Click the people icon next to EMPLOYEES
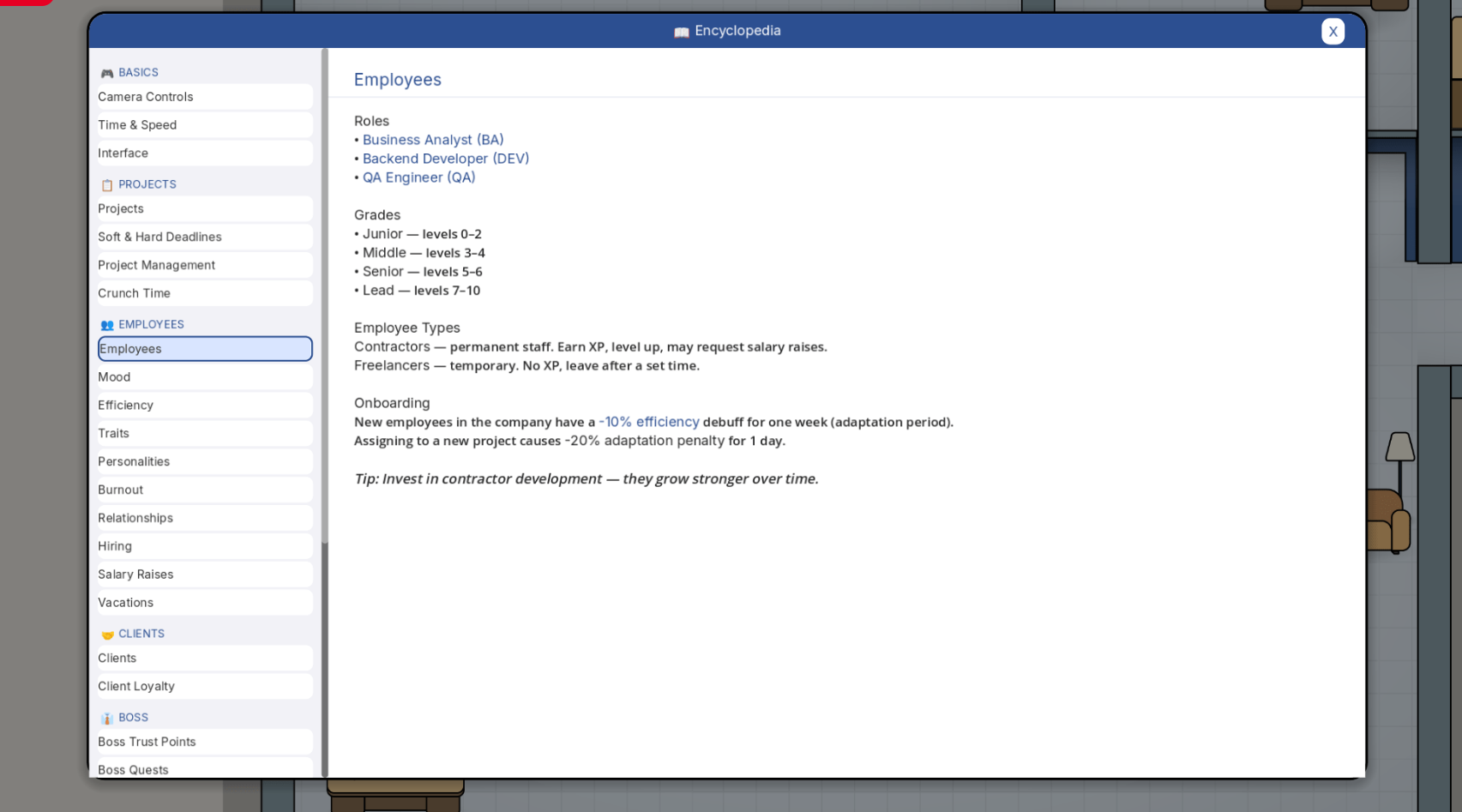Image resolution: width=1462 pixels, height=812 pixels. pos(107,325)
